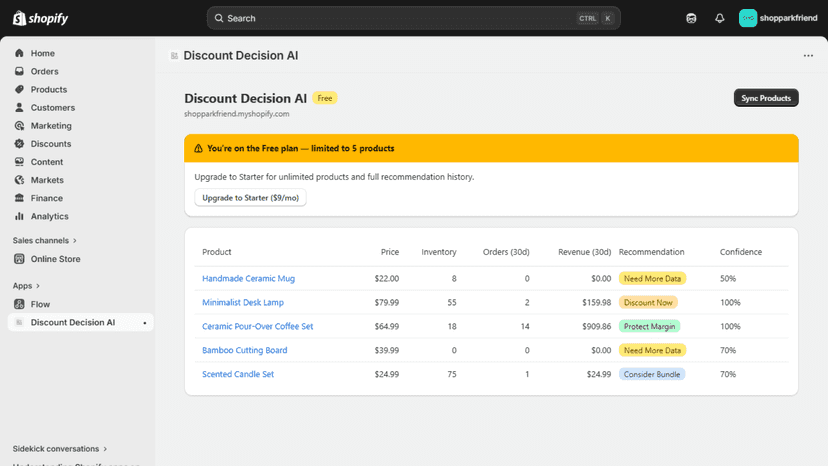Open the shopparkfriend account menu

coord(778,18)
